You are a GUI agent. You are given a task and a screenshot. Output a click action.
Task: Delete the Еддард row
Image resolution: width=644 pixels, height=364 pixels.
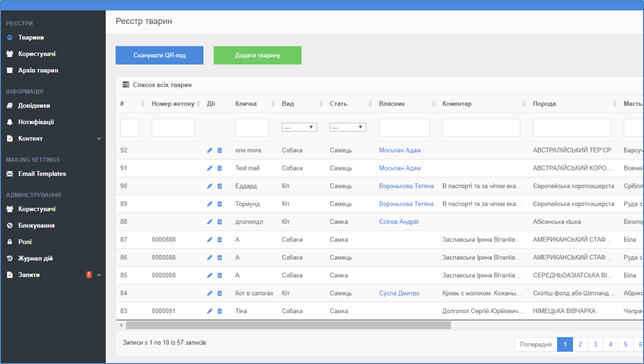pos(220,186)
